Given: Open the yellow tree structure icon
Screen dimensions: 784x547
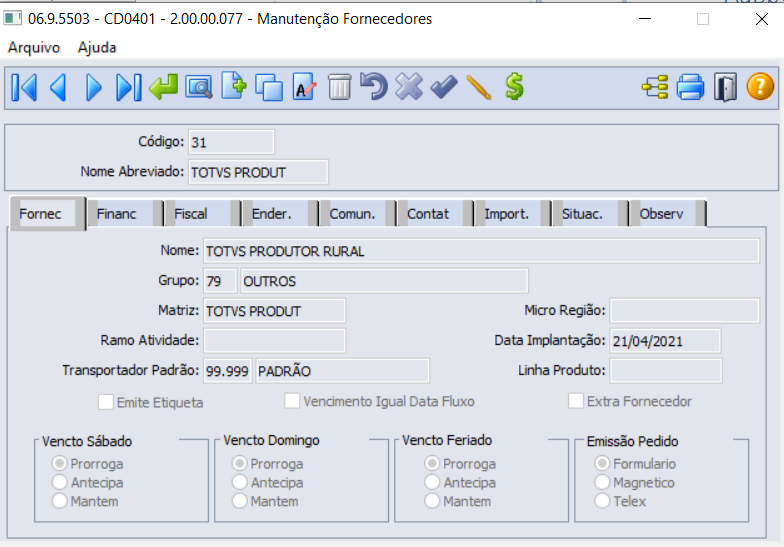Looking at the screenshot, I should (655, 88).
